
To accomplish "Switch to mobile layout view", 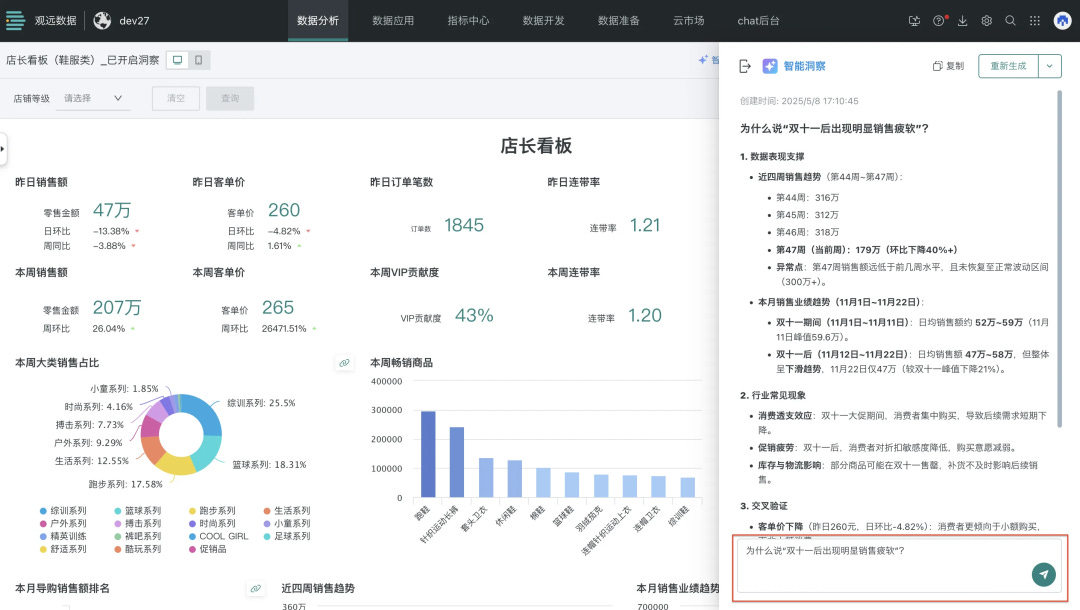I will [x=198, y=60].
